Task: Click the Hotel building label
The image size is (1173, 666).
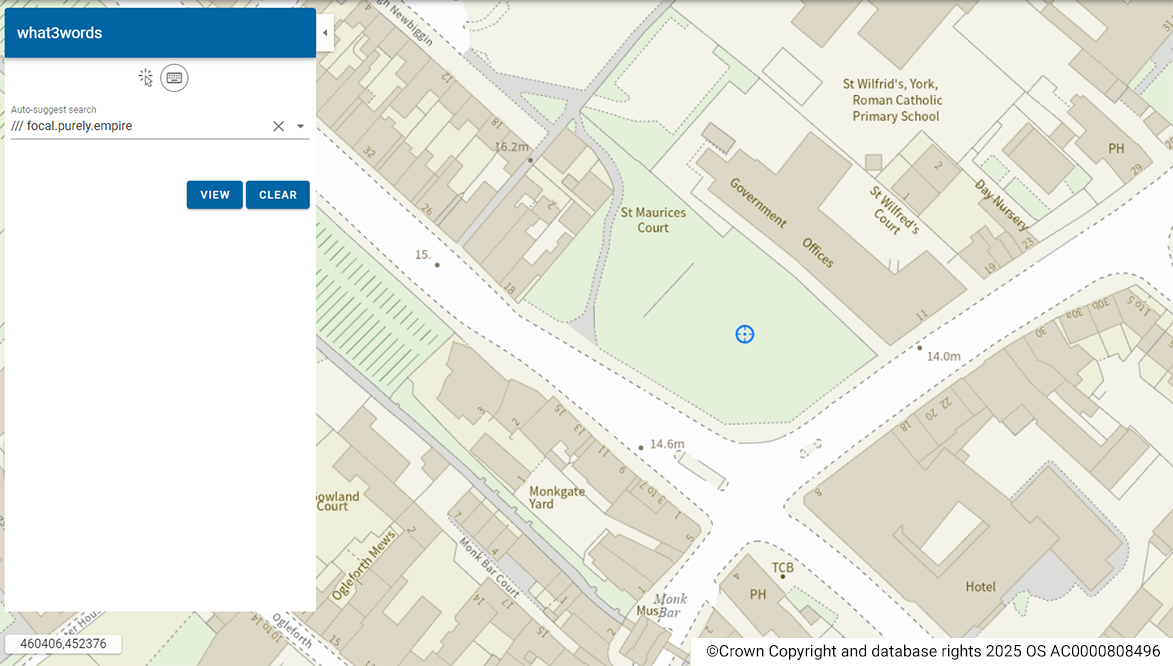Action: 981,587
